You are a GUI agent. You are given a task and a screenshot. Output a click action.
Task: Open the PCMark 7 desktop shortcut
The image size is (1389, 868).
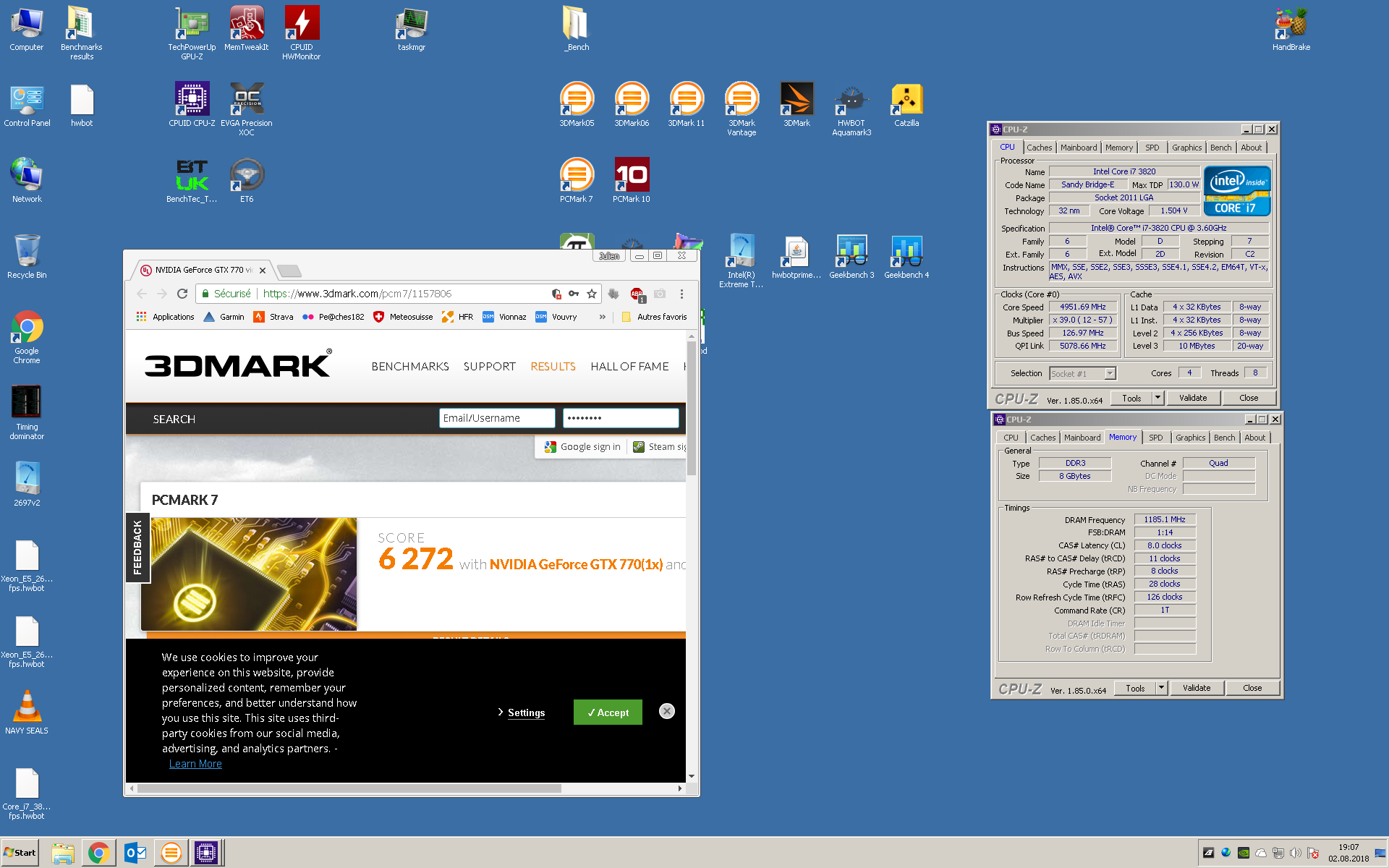(x=577, y=180)
